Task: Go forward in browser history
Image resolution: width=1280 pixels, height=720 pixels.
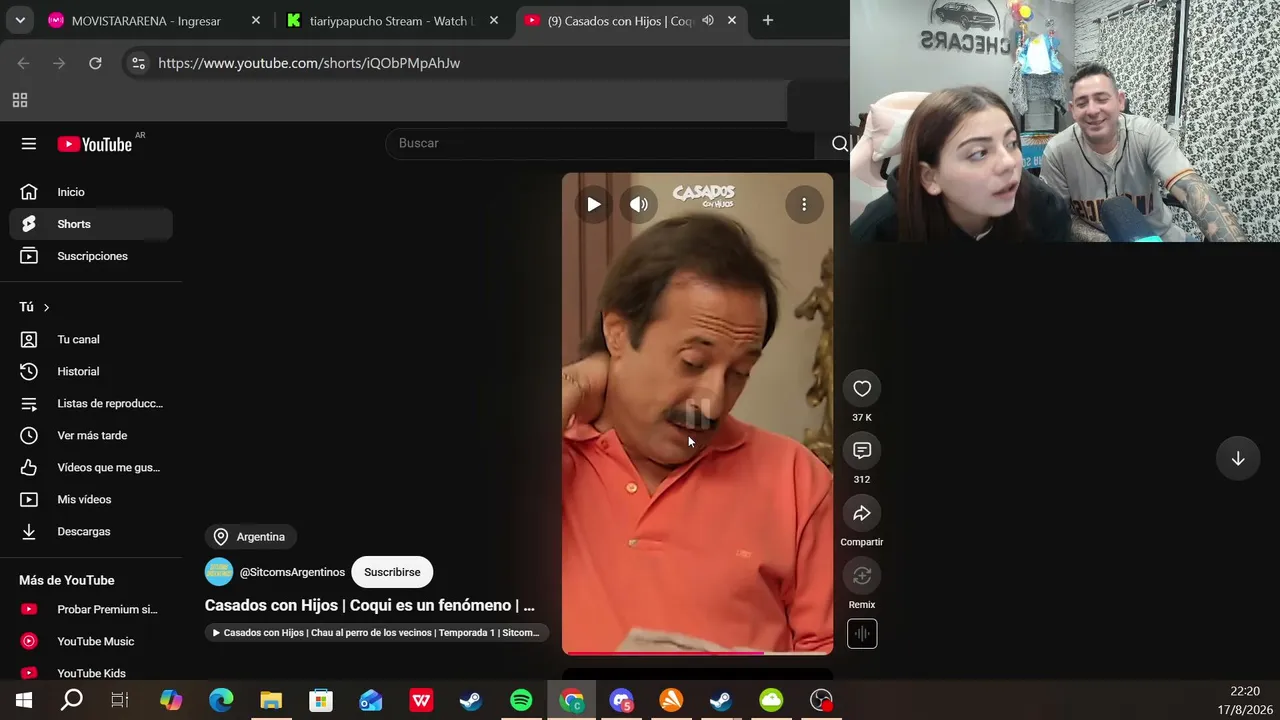Action: (59, 63)
